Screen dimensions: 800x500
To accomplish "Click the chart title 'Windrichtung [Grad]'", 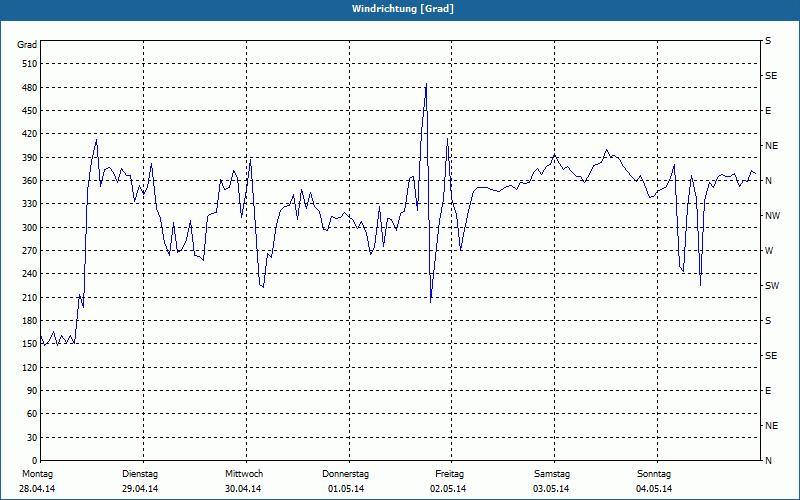I will 403,9.
